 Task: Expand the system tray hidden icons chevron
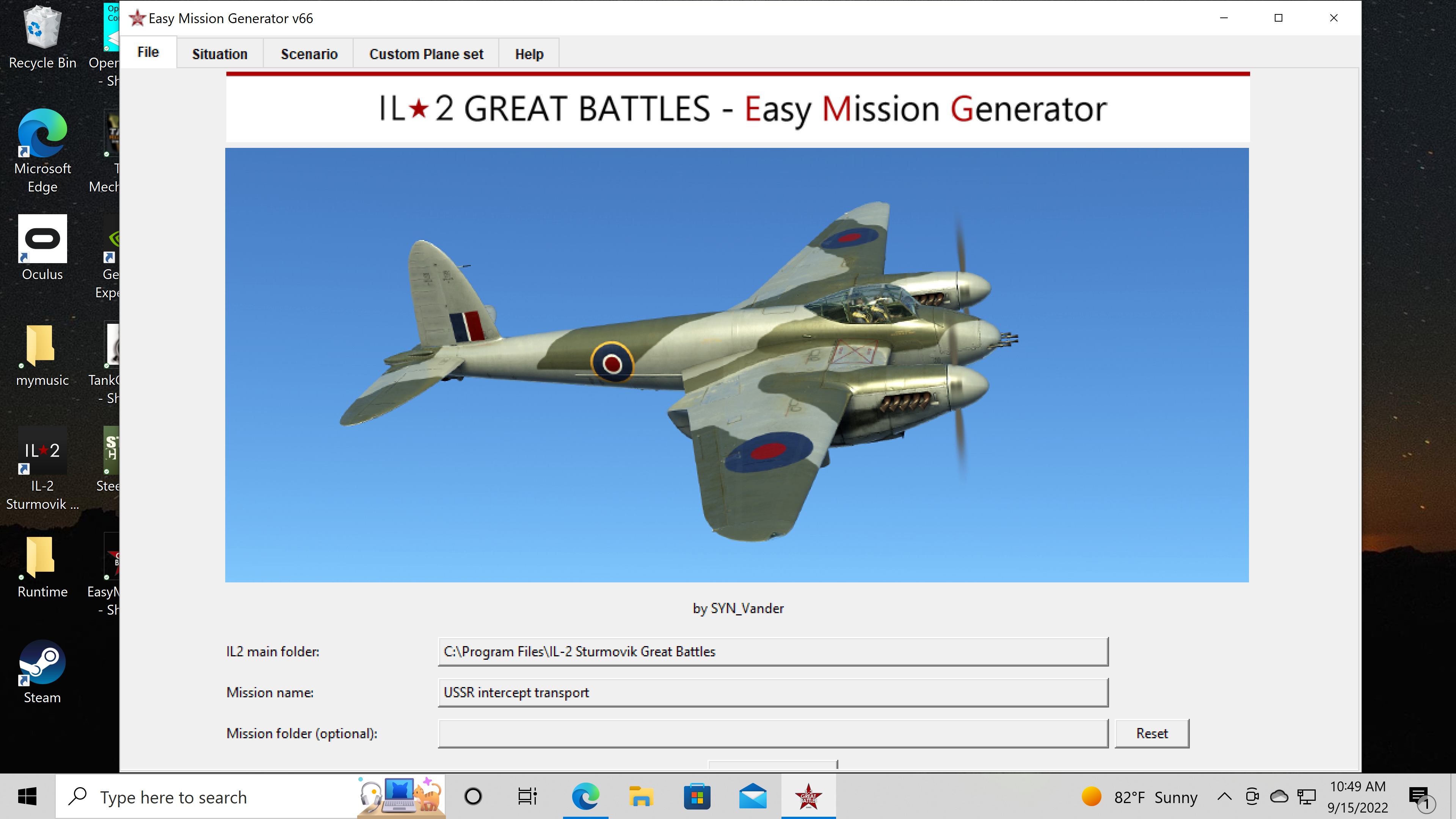click(1224, 797)
